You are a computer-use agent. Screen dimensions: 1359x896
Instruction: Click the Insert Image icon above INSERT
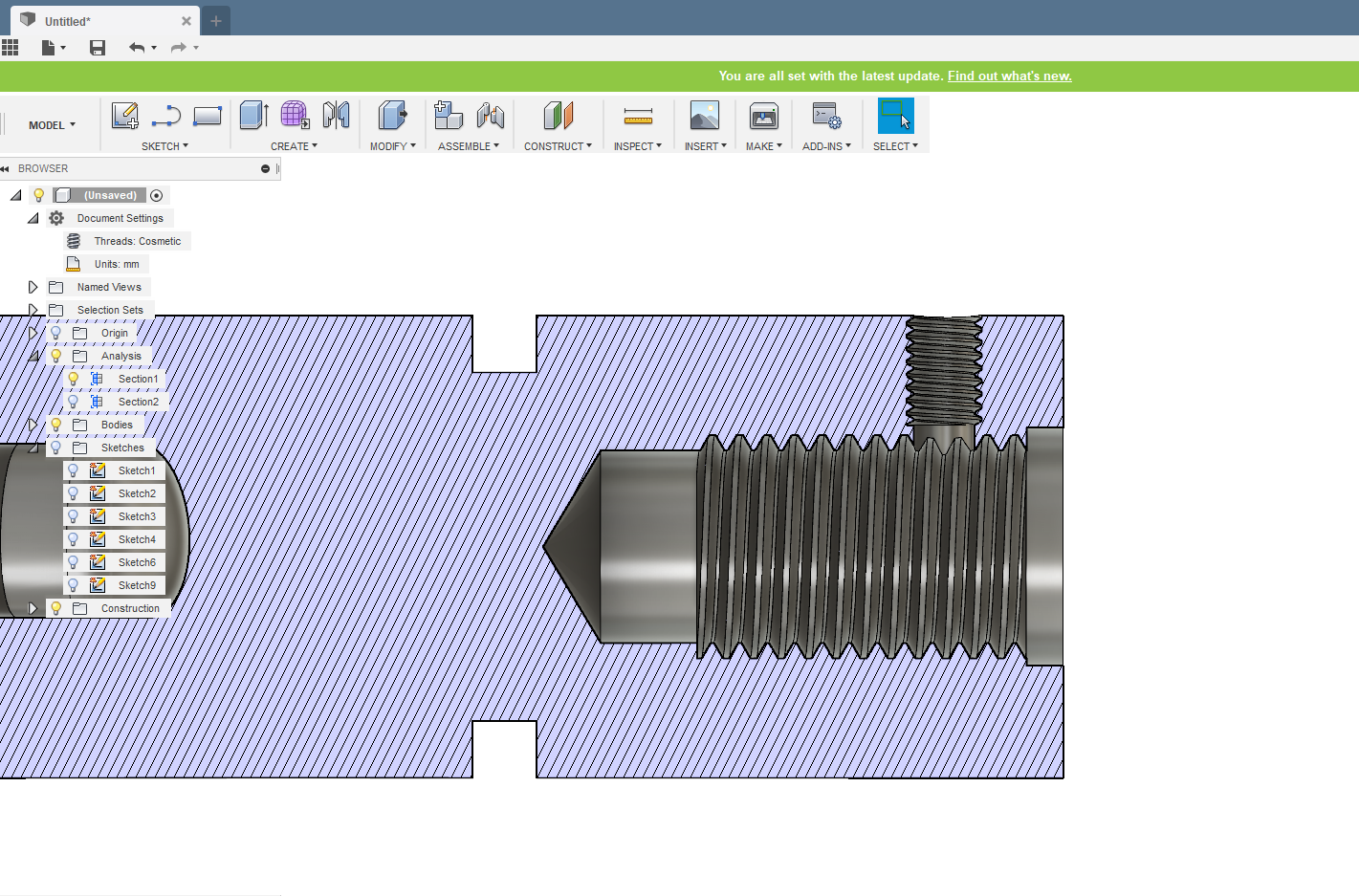[x=705, y=115]
